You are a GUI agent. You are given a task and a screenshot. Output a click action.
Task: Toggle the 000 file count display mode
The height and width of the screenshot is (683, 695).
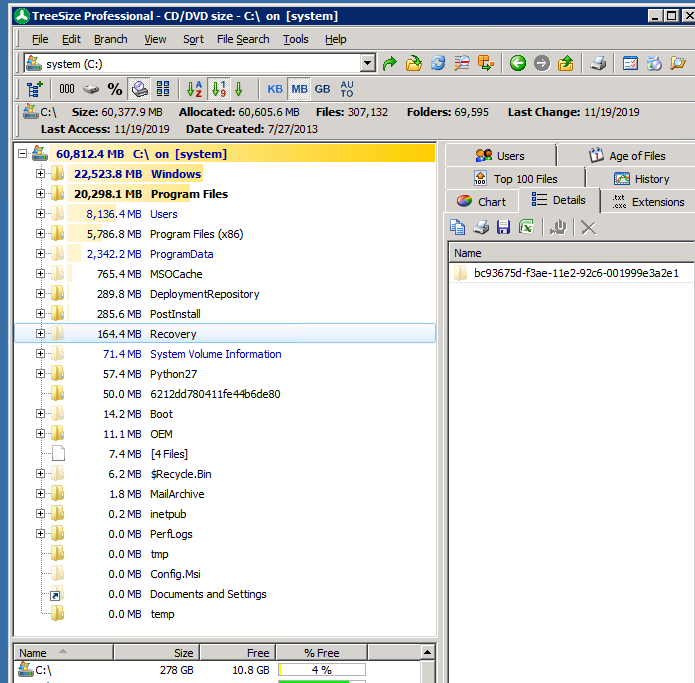click(x=67, y=89)
